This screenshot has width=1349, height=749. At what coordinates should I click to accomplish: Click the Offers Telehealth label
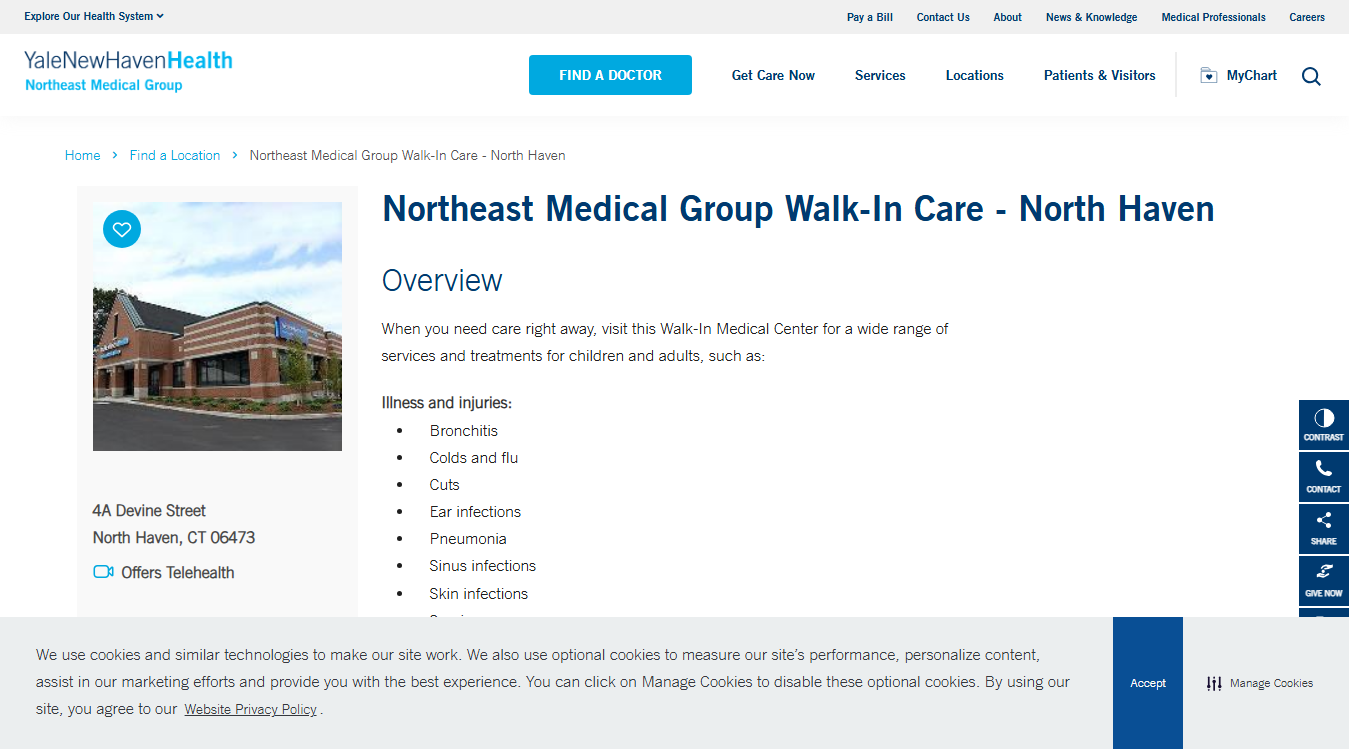pyautogui.click(x=178, y=572)
